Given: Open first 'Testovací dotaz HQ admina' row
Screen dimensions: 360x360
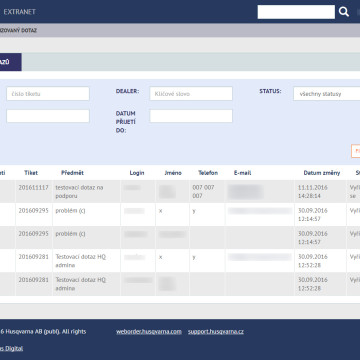Looking at the screenshot, I should tap(180, 261).
